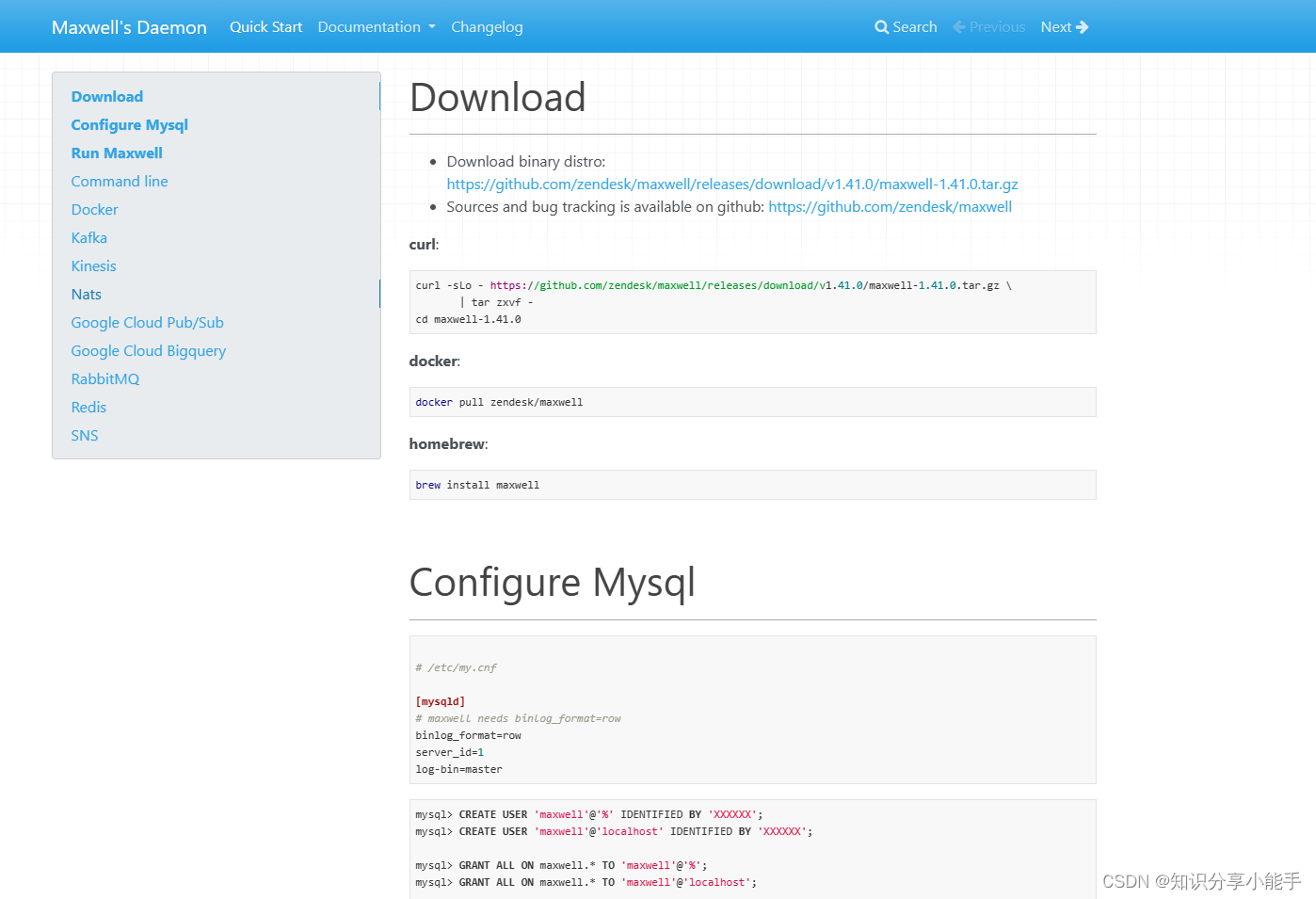Go to Maxwell's Daemon home
This screenshot has height=899, width=1316.
pos(129,27)
